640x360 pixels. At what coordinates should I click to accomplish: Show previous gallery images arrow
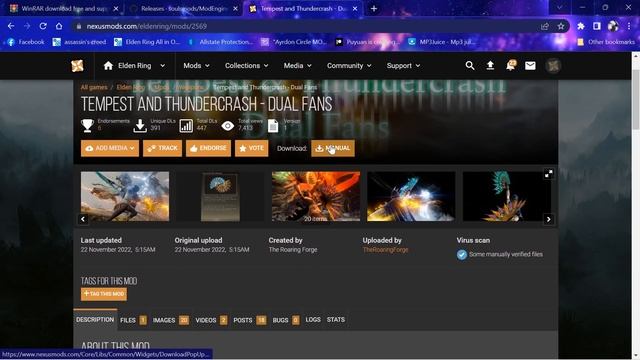[x=83, y=219]
